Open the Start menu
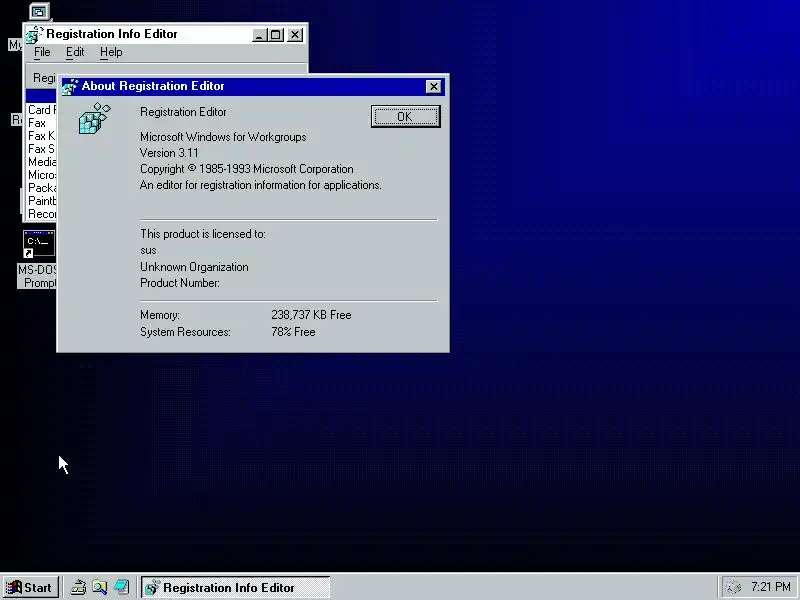800x600 pixels. 31,588
